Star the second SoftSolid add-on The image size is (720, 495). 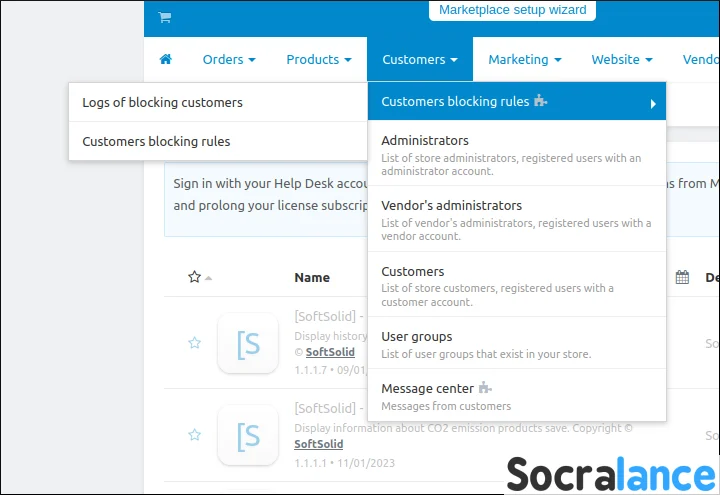point(195,435)
